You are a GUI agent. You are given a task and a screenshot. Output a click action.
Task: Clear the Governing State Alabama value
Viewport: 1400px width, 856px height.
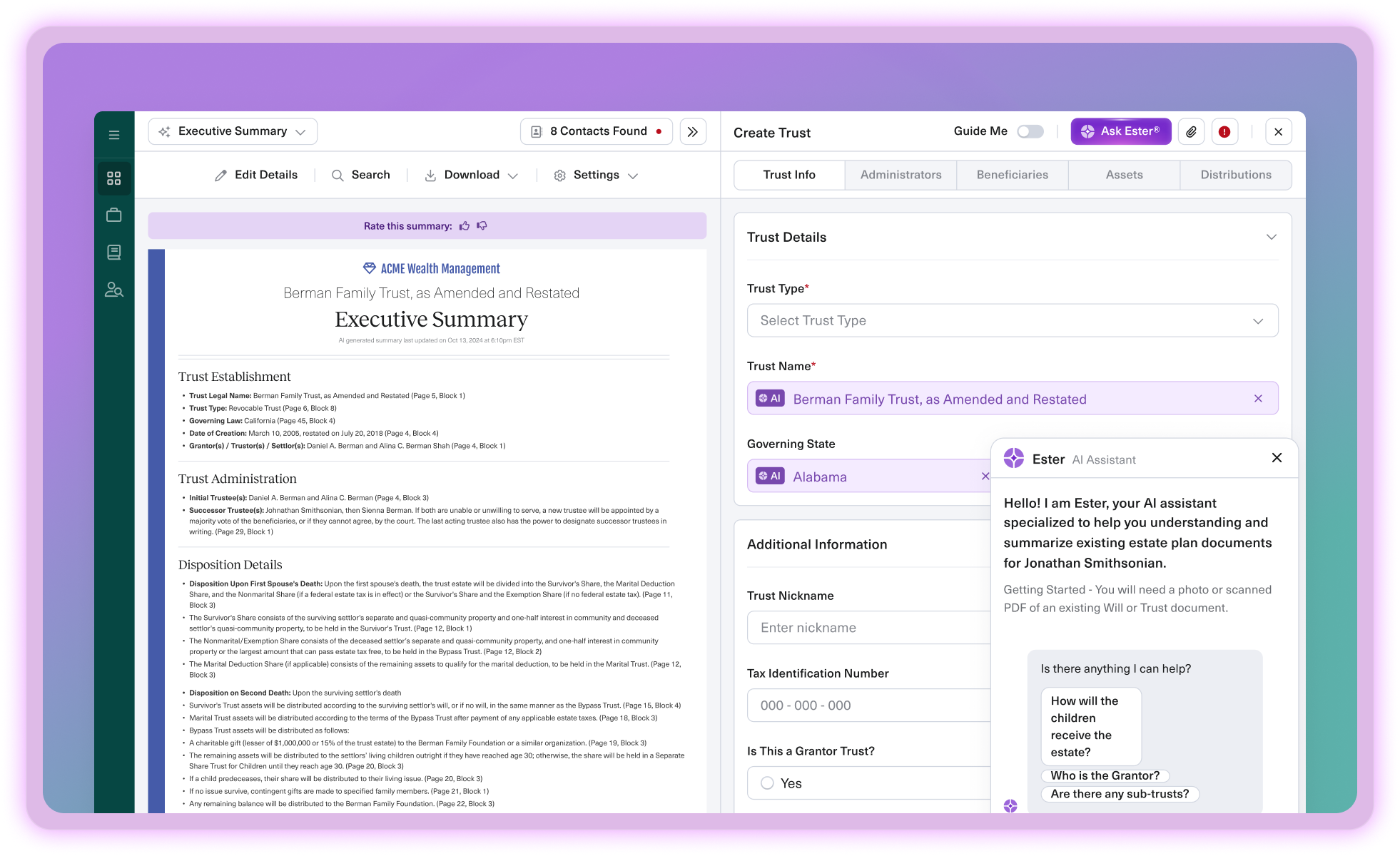[985, 476]
